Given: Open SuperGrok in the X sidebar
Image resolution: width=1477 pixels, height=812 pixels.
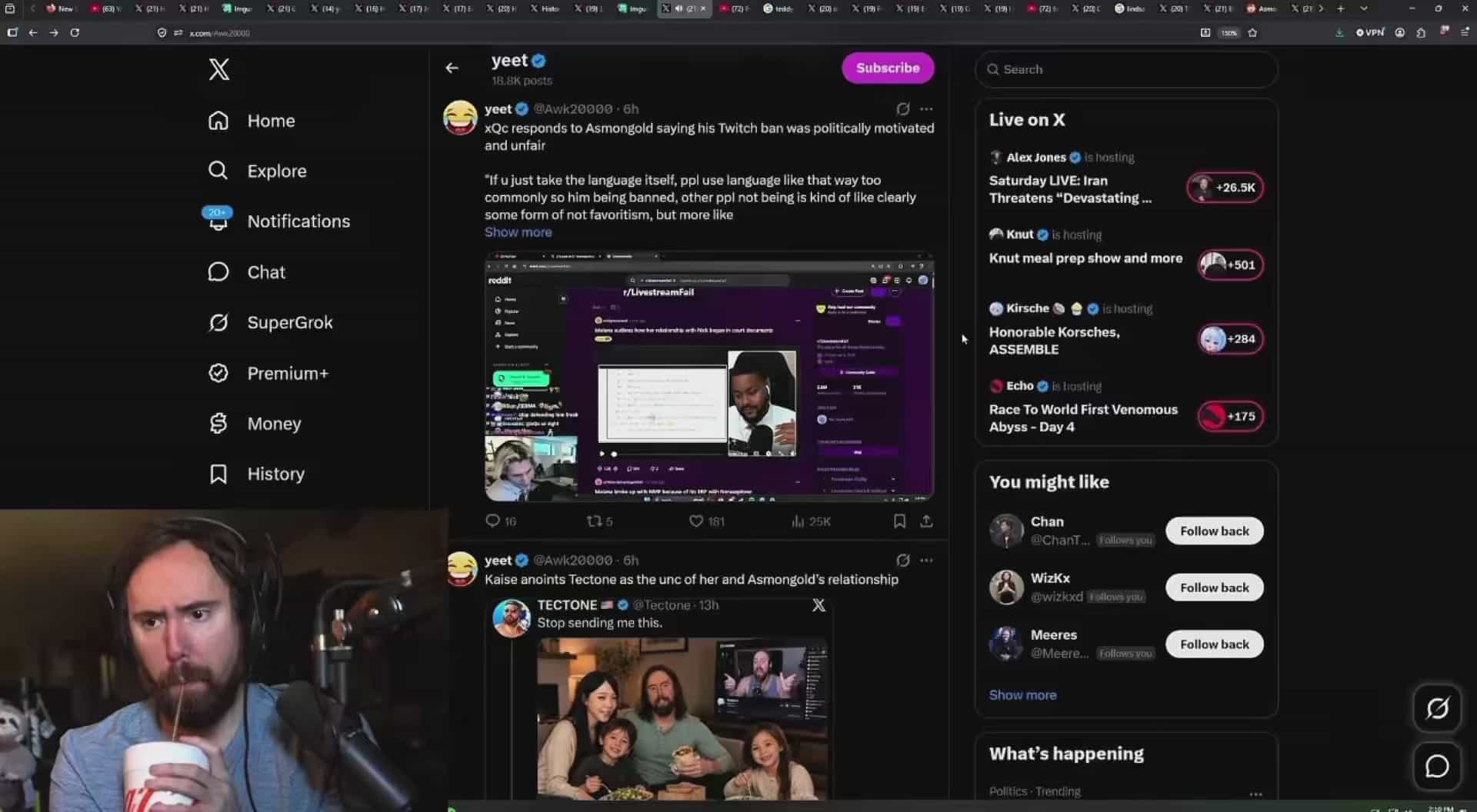Looking at the screenshot, I should click(271, 323).
